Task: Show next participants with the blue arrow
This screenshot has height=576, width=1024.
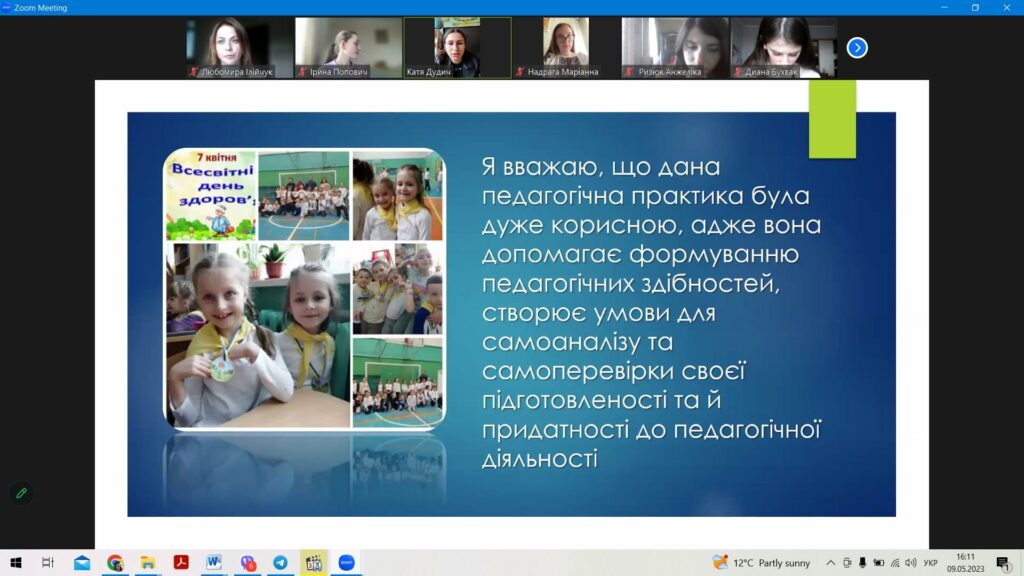Action: (857, 48)
